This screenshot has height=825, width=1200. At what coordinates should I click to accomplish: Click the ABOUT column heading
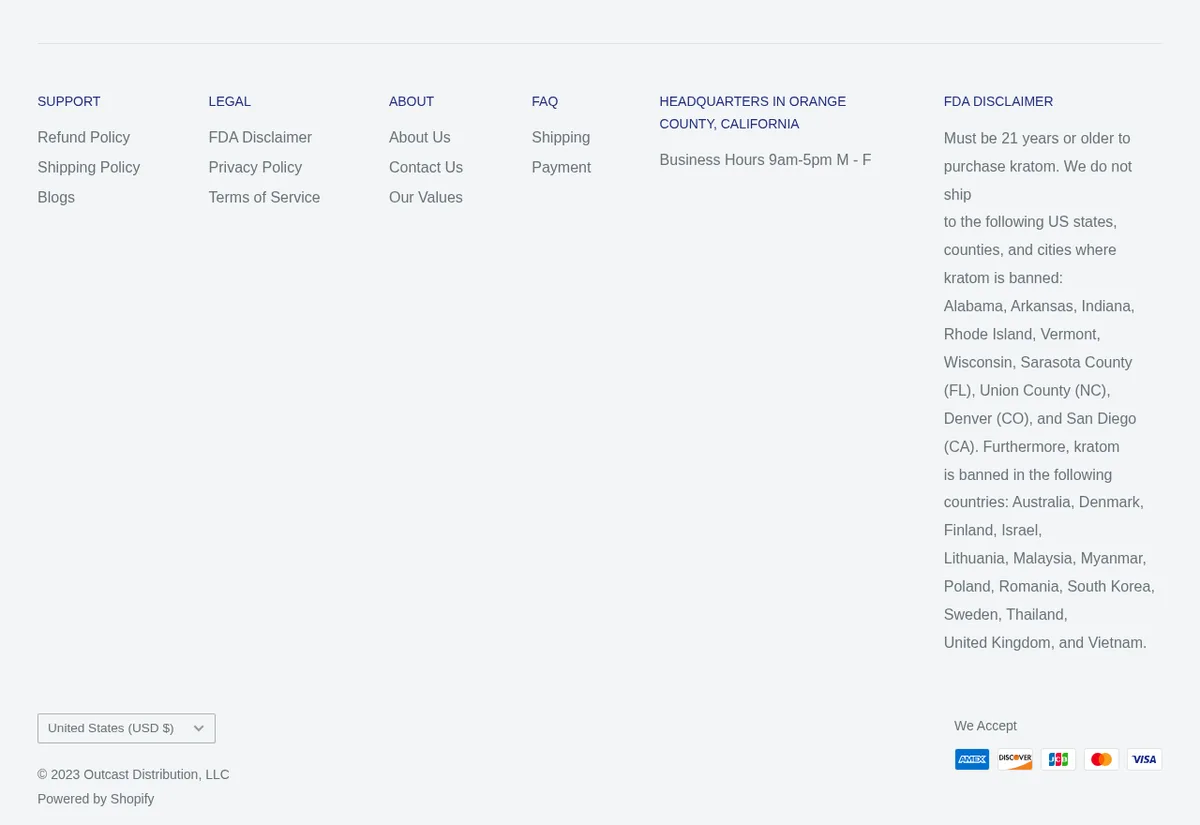tap(411, 101)
